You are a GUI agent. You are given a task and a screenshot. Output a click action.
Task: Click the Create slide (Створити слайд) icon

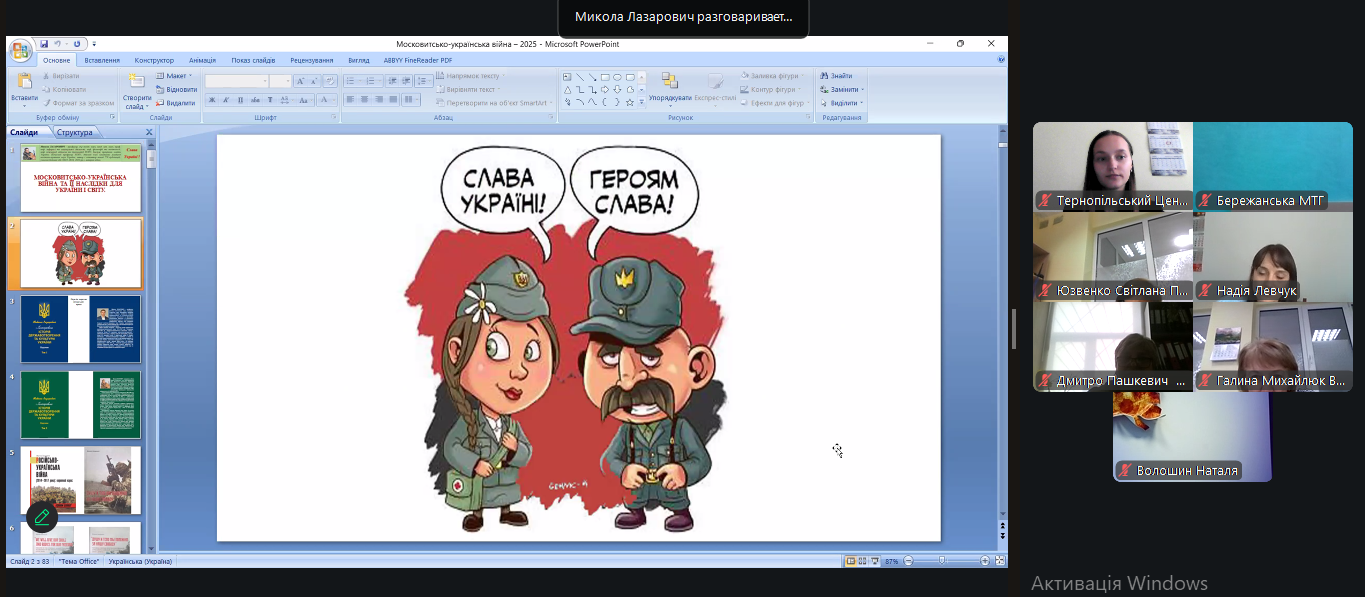(x=137, y=83)
